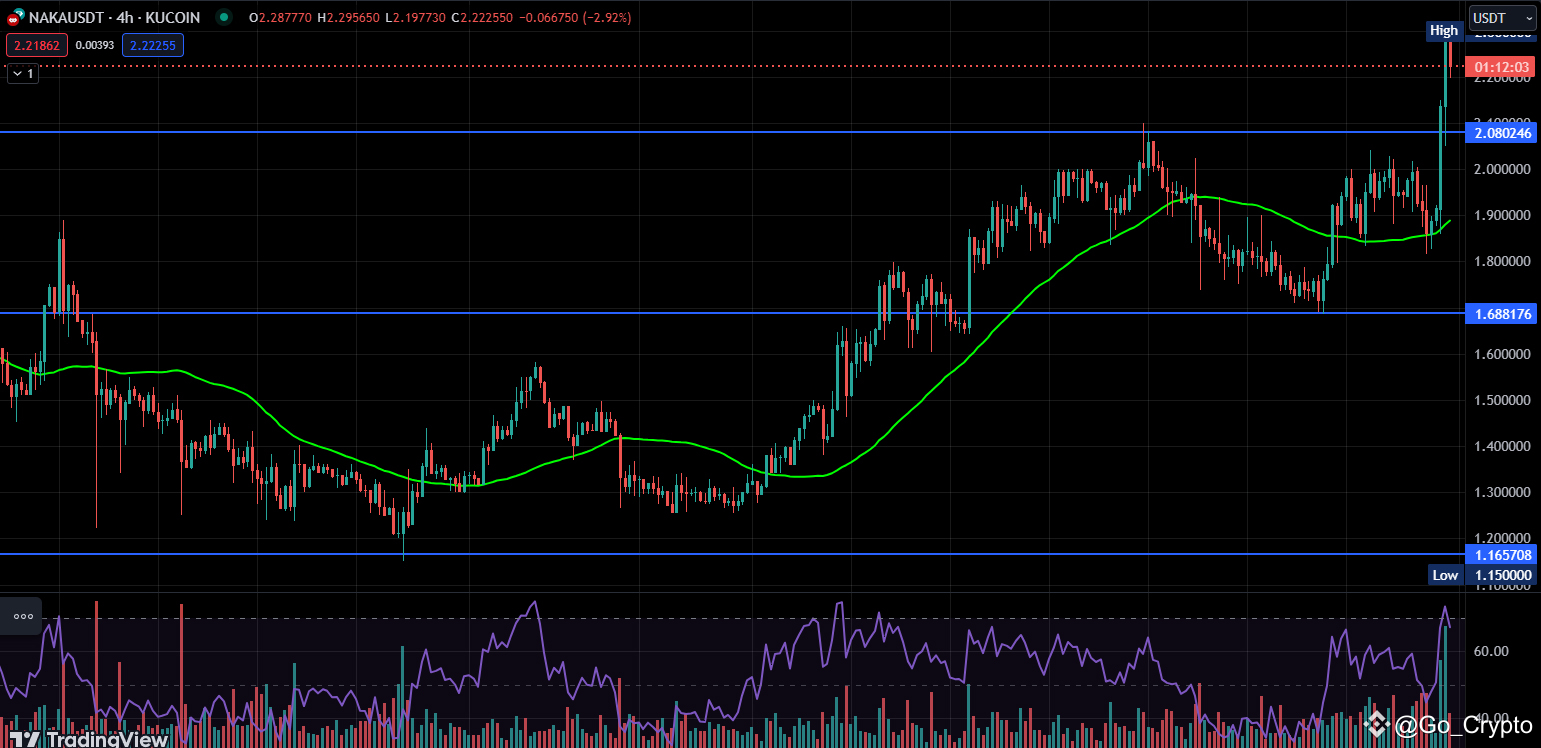This screenshot has height=748, width=1541.
Task: Click the 1.900000 price axis label
Action: tap(1502, 215)
